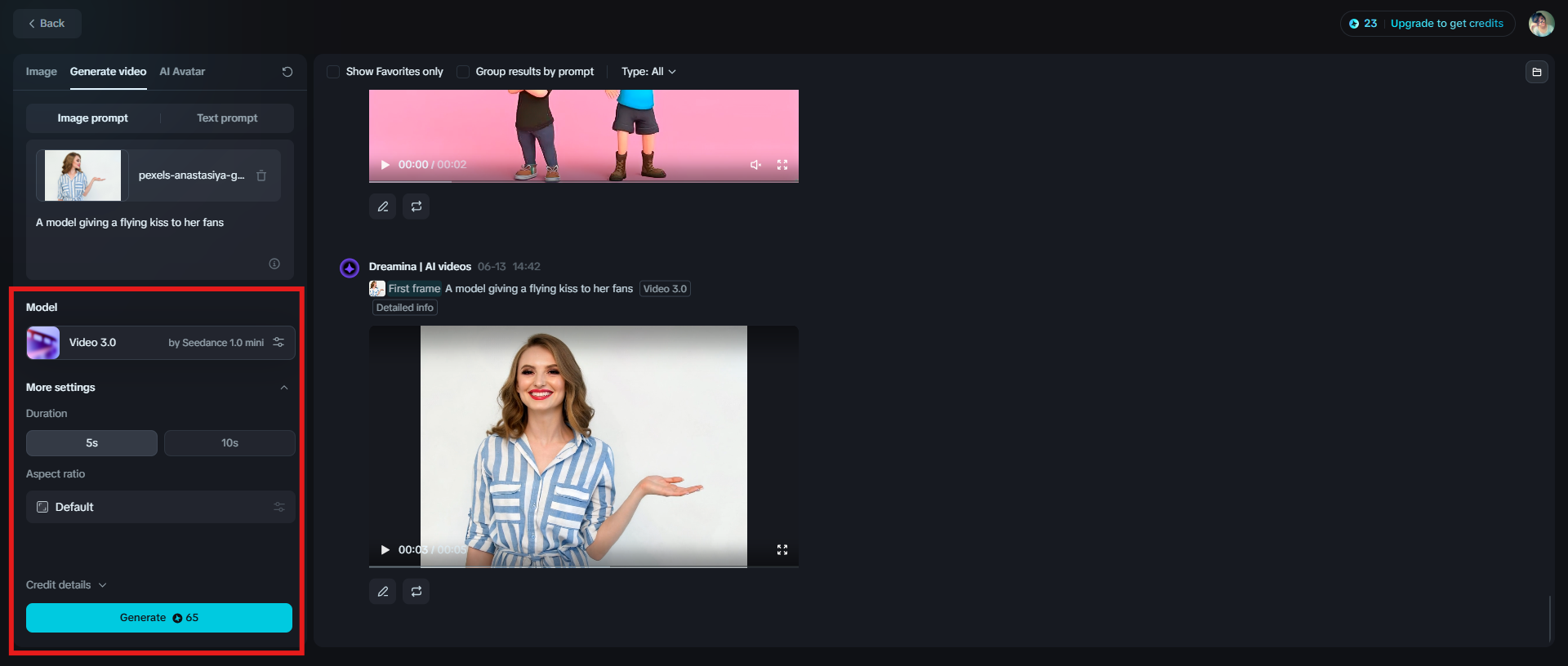Open the Video 3.0 model selector
This screenshot has width=1568, height=666.
(160, 343)
